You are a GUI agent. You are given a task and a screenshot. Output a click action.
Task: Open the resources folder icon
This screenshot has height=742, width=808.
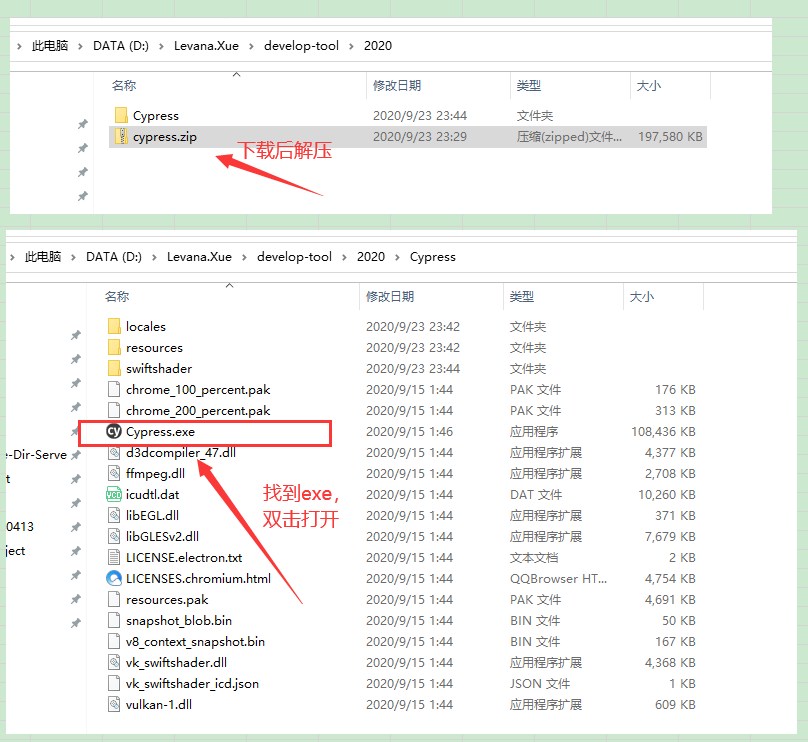114,347
